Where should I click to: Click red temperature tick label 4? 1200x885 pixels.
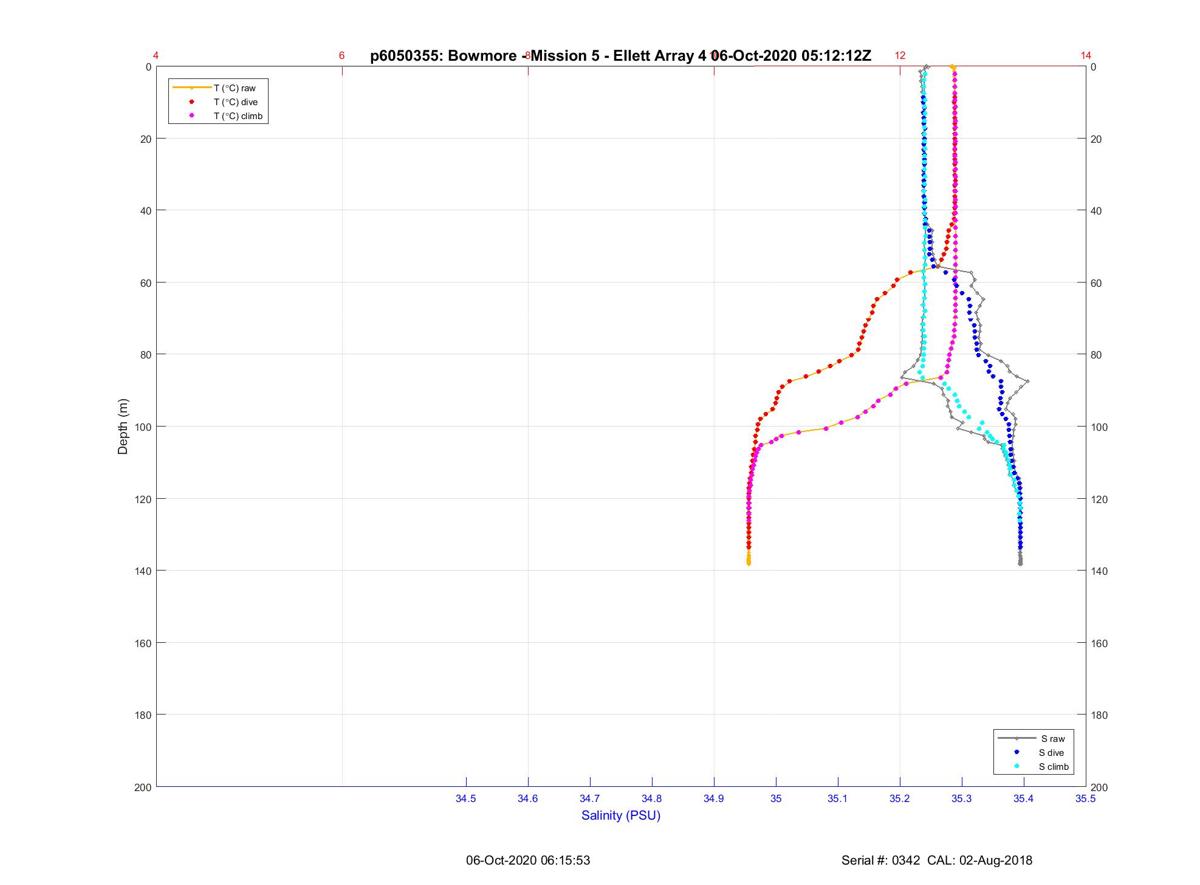pyautogui.click(x=156, y=56)
